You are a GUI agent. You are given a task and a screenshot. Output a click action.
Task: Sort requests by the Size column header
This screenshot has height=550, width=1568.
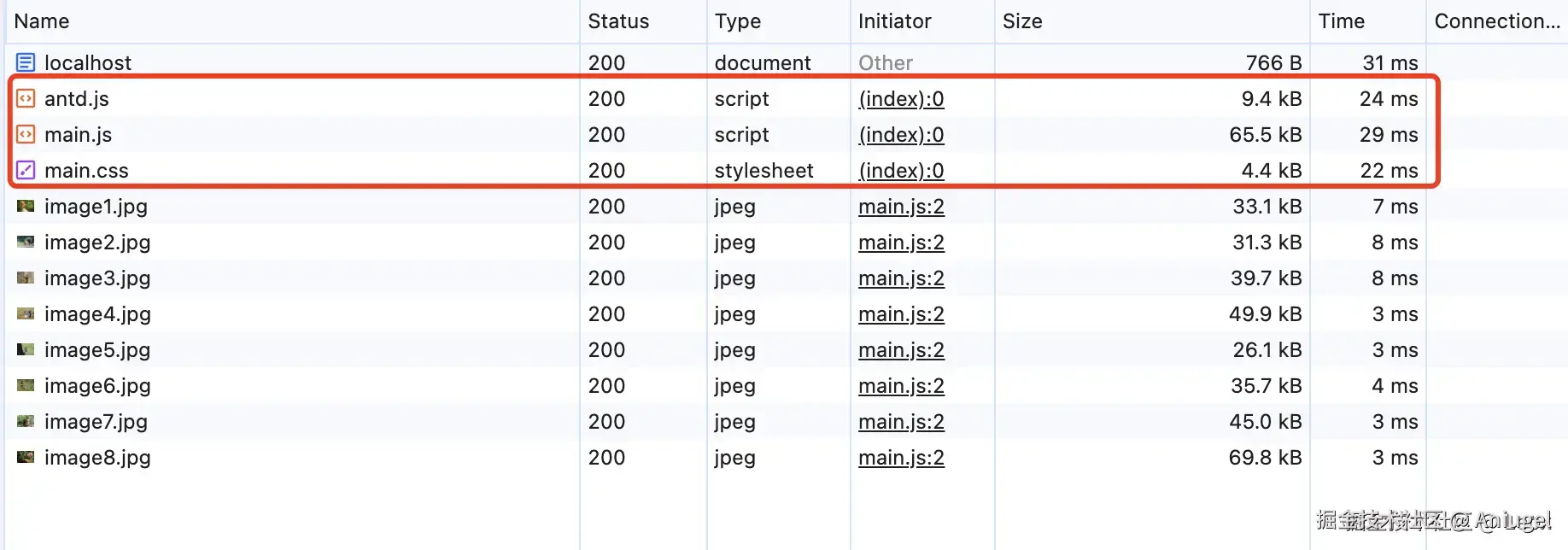tap(1022, 21)
